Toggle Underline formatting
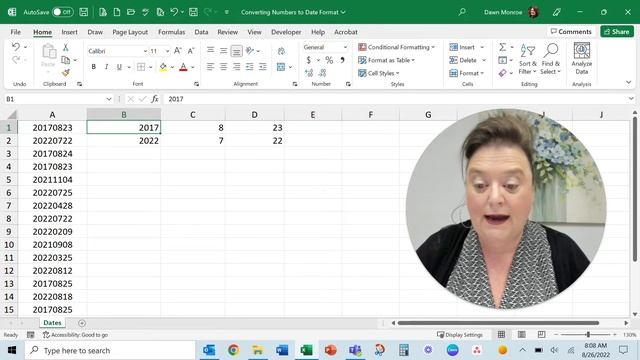Image resolution: width=640 pixels, height=360 pixels. click(x=119, y=67)
